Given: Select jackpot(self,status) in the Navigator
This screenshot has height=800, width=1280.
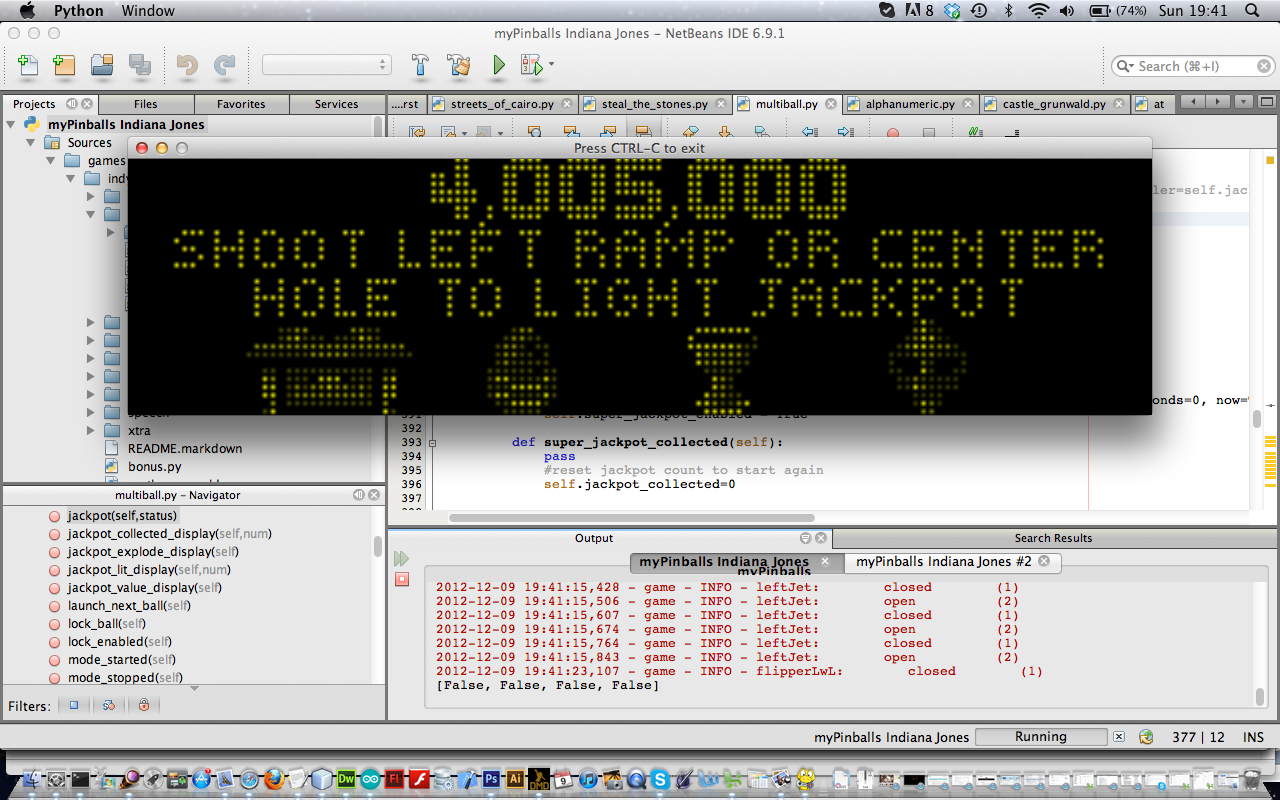Looking at the screenshot, I should [x=121, y=516].
